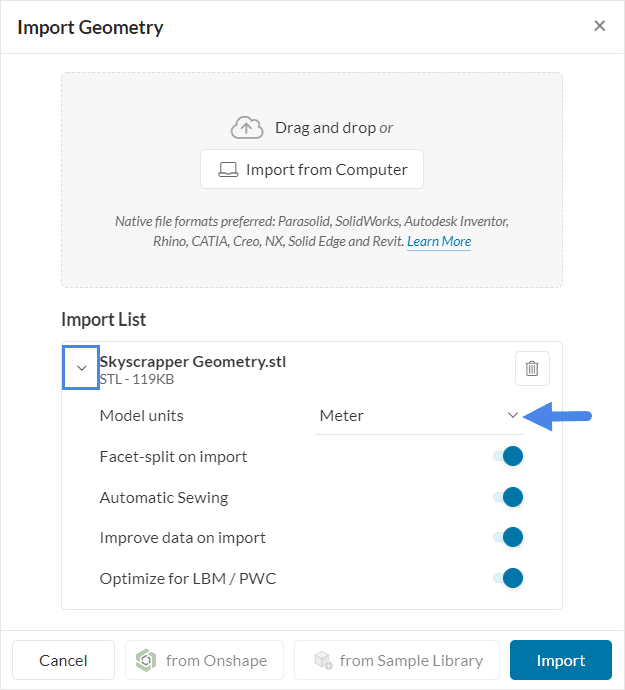
Task: Click the cloud upload icon
Action: point(246,128)
